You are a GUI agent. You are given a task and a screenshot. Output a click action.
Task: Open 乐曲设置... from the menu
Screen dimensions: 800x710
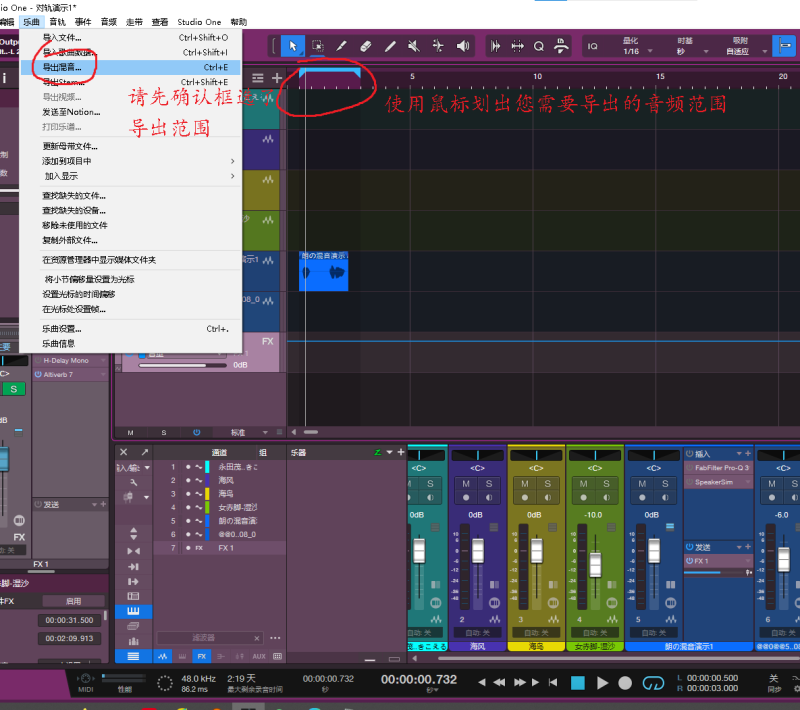[62, 328]
